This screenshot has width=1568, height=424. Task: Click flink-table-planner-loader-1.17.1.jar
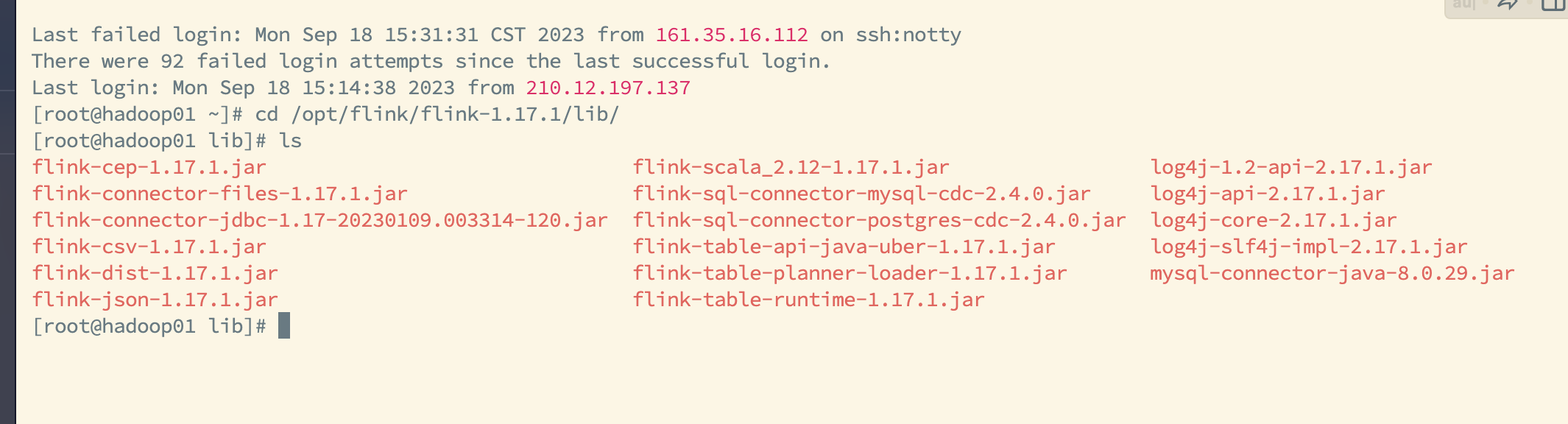(x=850, y=274)
